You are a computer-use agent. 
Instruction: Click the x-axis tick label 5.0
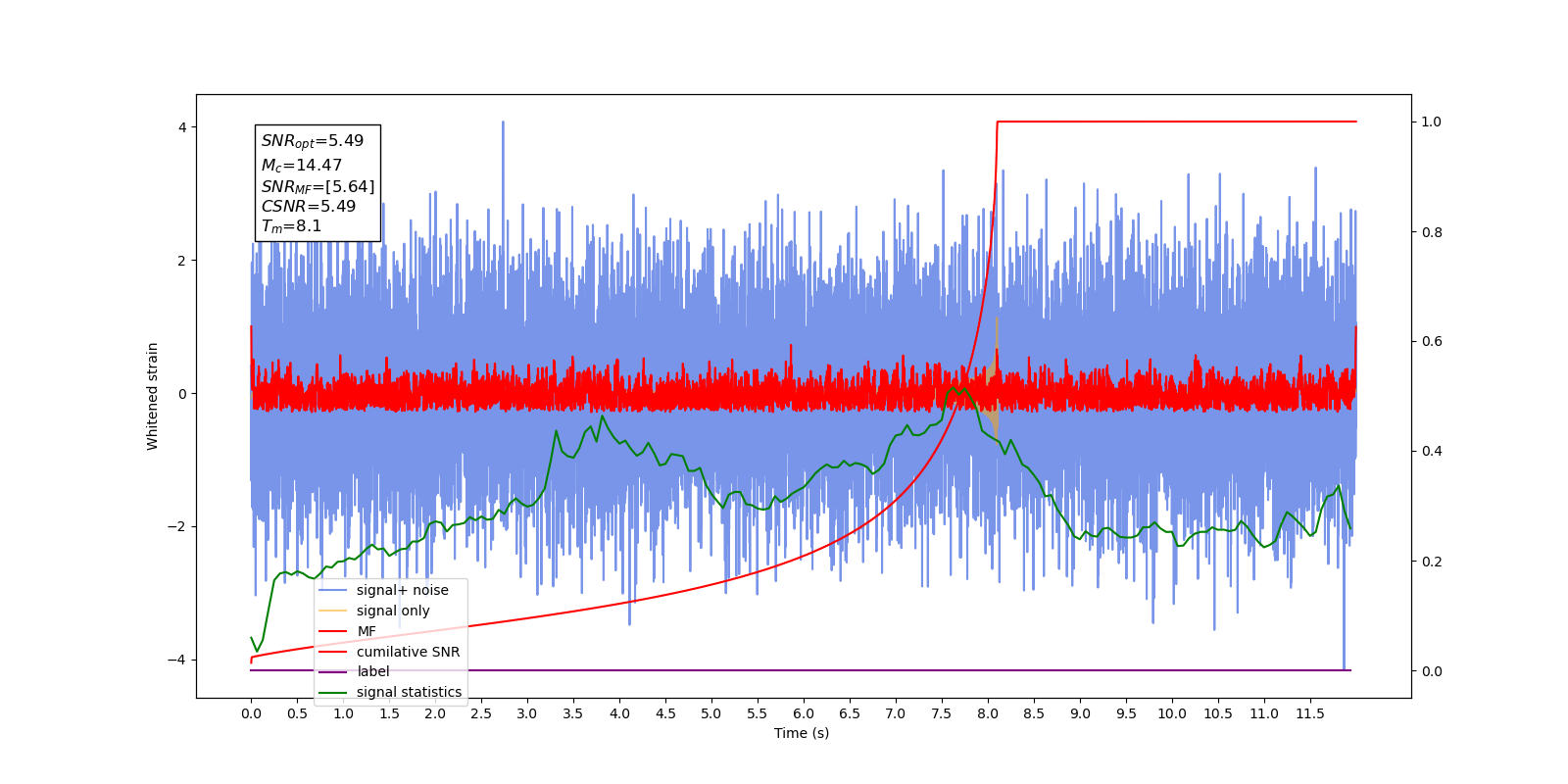[711, 713]
